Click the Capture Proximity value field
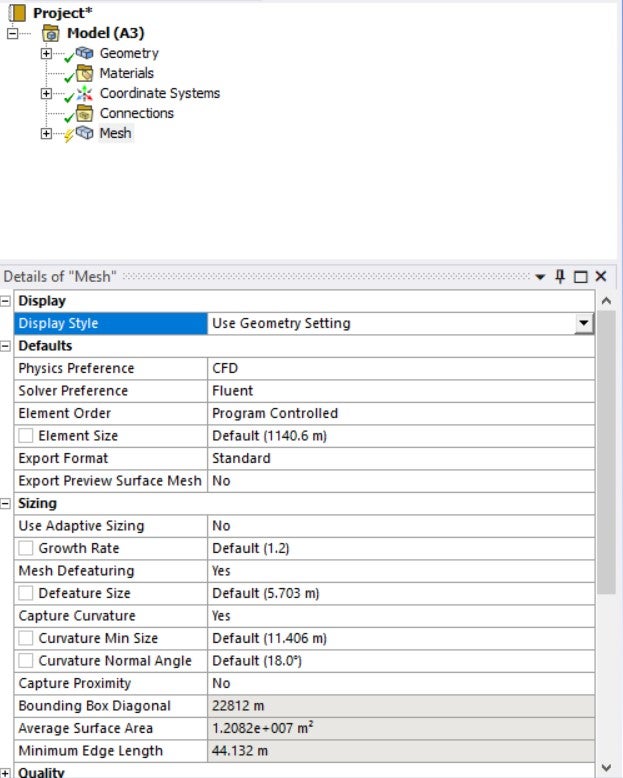The image size is (623, 778). [400, 683]
